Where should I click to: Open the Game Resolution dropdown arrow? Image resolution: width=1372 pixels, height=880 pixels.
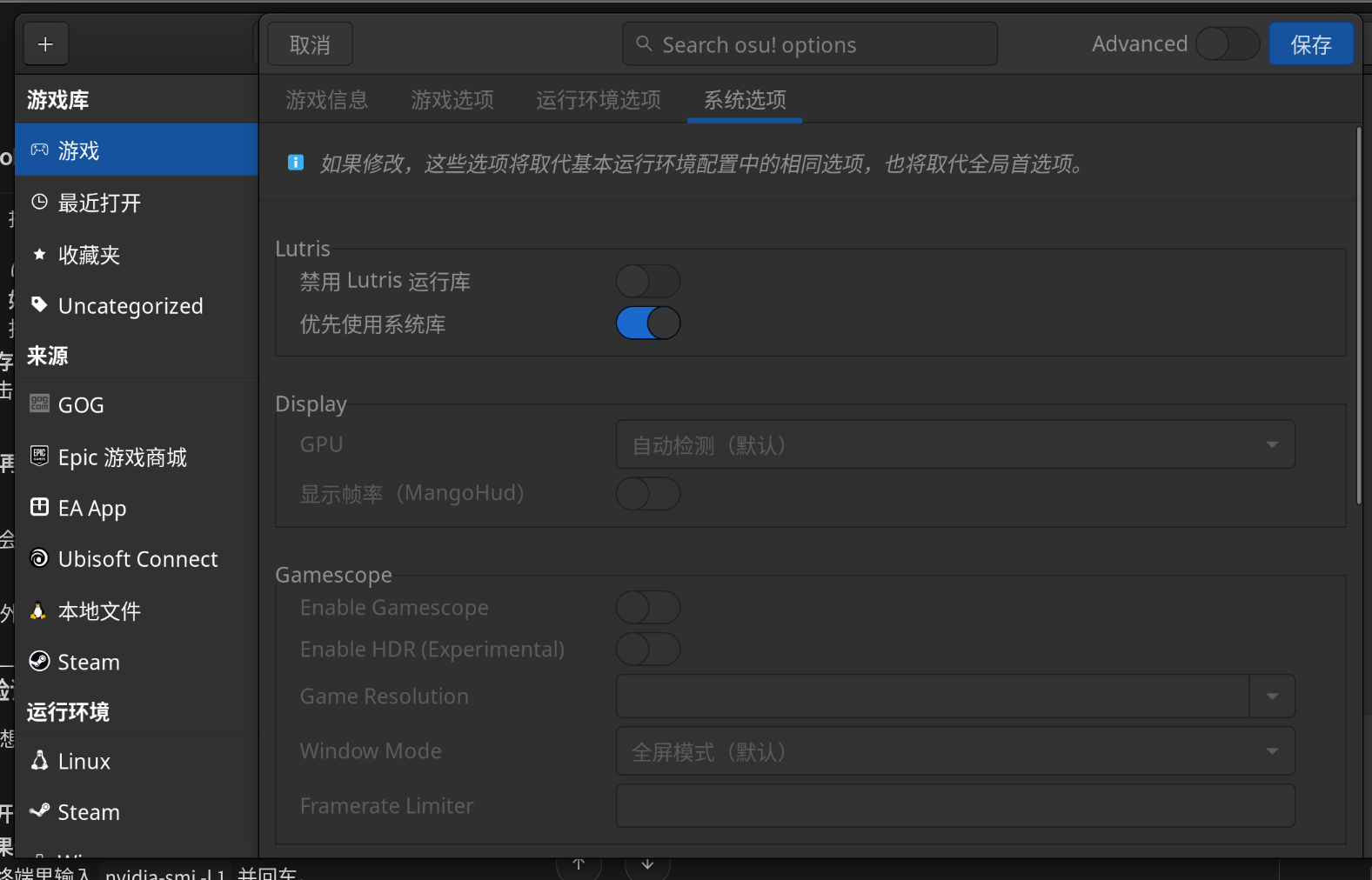pyautogui.click(x=1272, y=697)
